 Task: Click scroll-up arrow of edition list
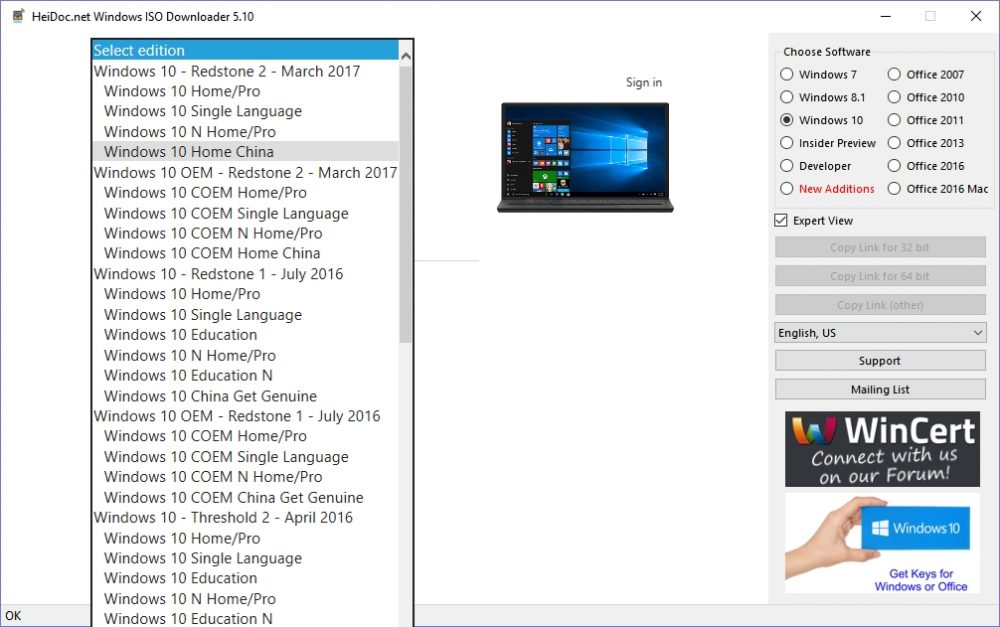[406, 52]
